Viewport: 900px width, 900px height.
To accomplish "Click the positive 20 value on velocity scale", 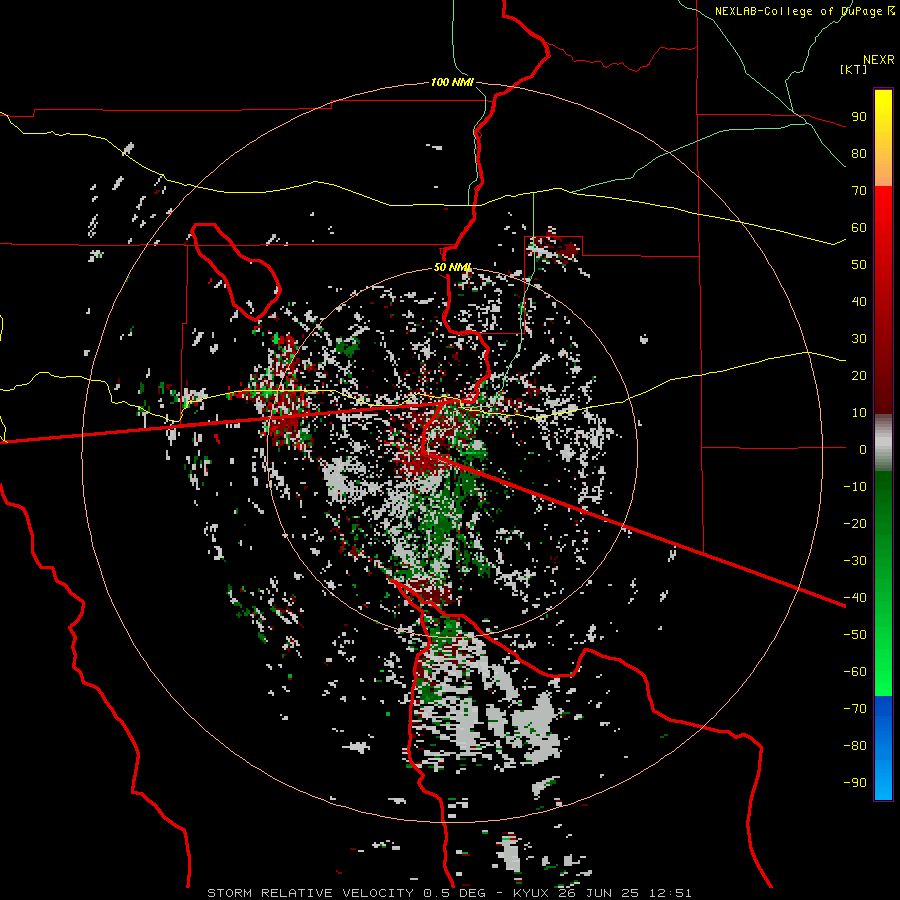I will click(859, 376).
